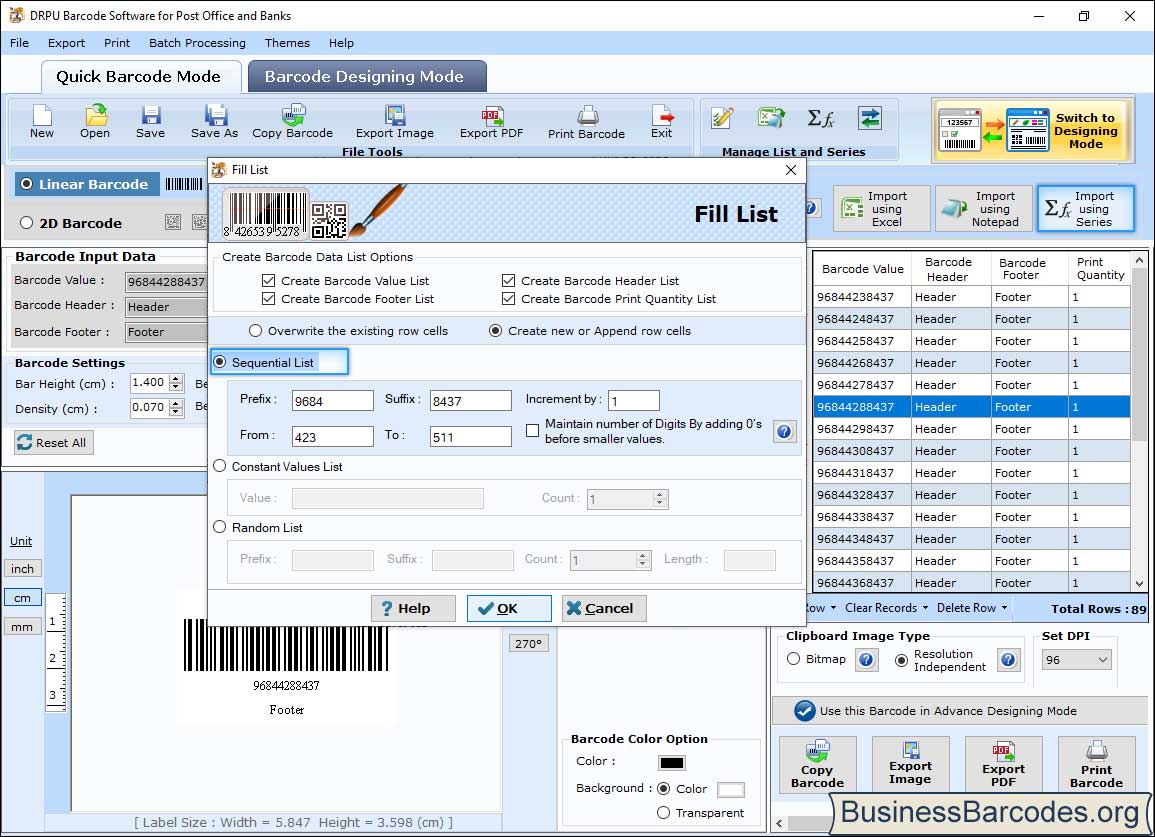
Task: Click the Switch to Designing Mode icon
Action: (x=1031, y=131)
